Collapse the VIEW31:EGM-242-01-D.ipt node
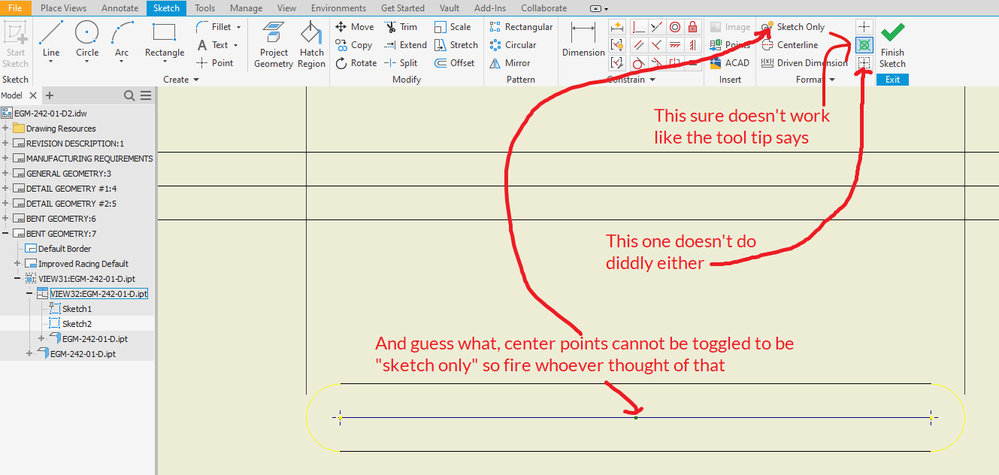 [17, 279]
